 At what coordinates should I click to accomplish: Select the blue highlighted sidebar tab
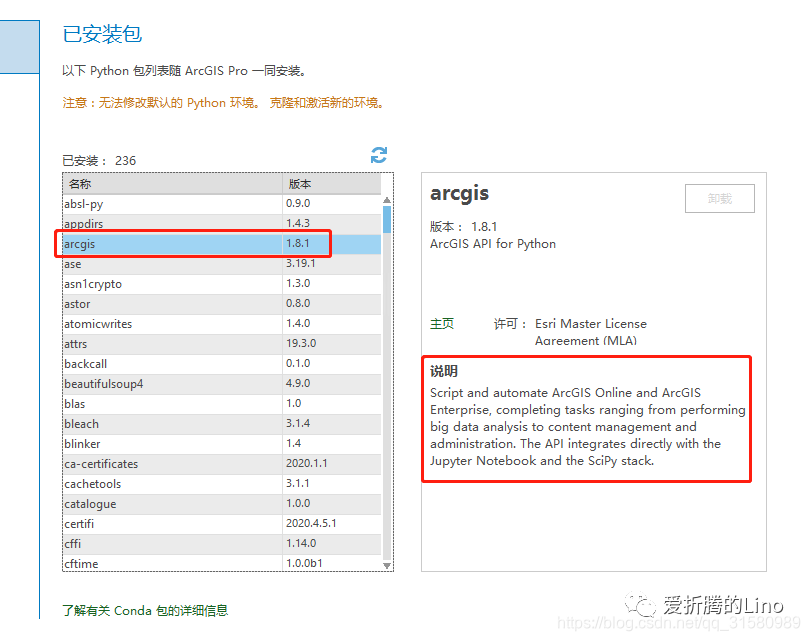pyautogui.click(x=20, y=47)
